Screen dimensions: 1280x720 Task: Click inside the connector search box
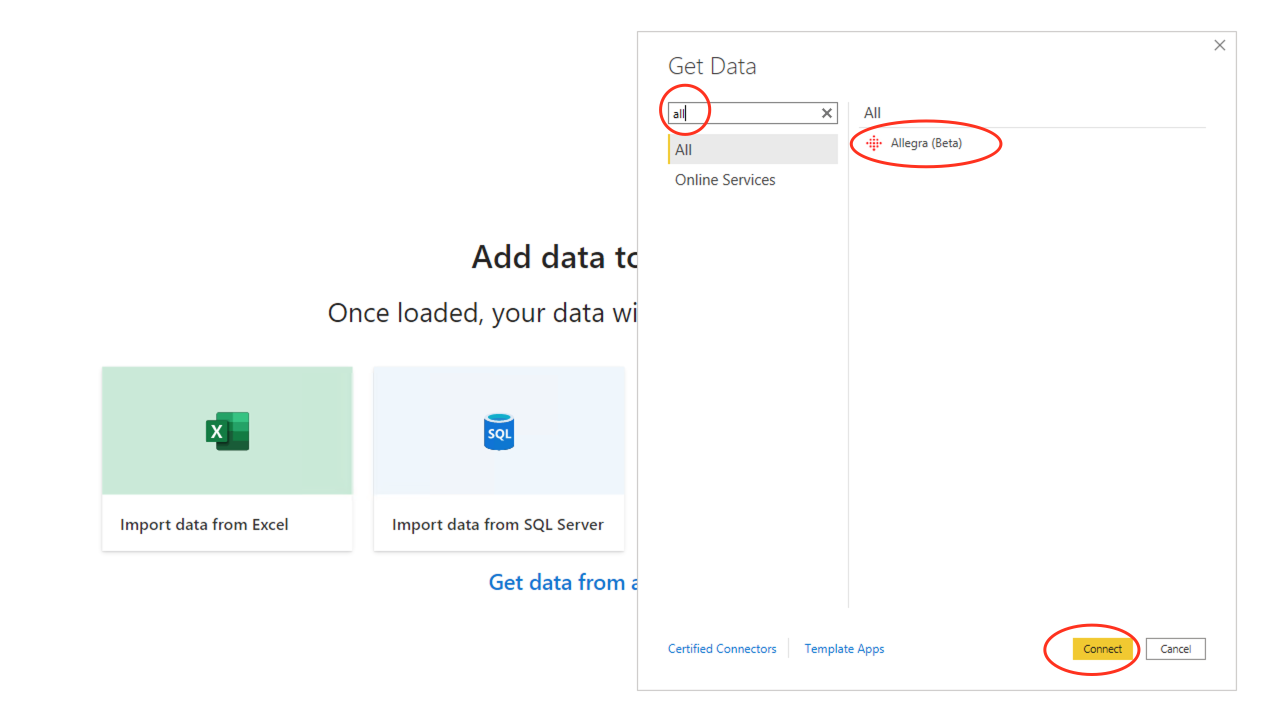tap(750, 113)
